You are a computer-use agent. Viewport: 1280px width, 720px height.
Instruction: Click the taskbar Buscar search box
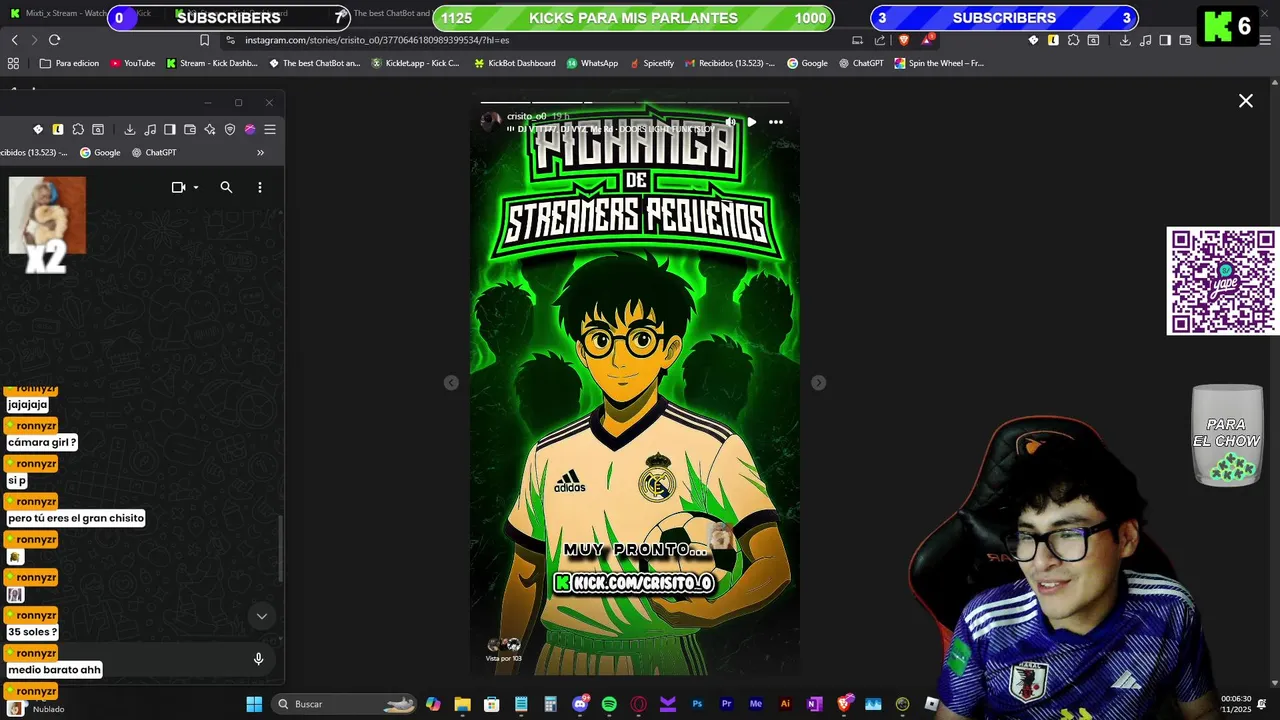pyautogui.click(x=345, y=704)
